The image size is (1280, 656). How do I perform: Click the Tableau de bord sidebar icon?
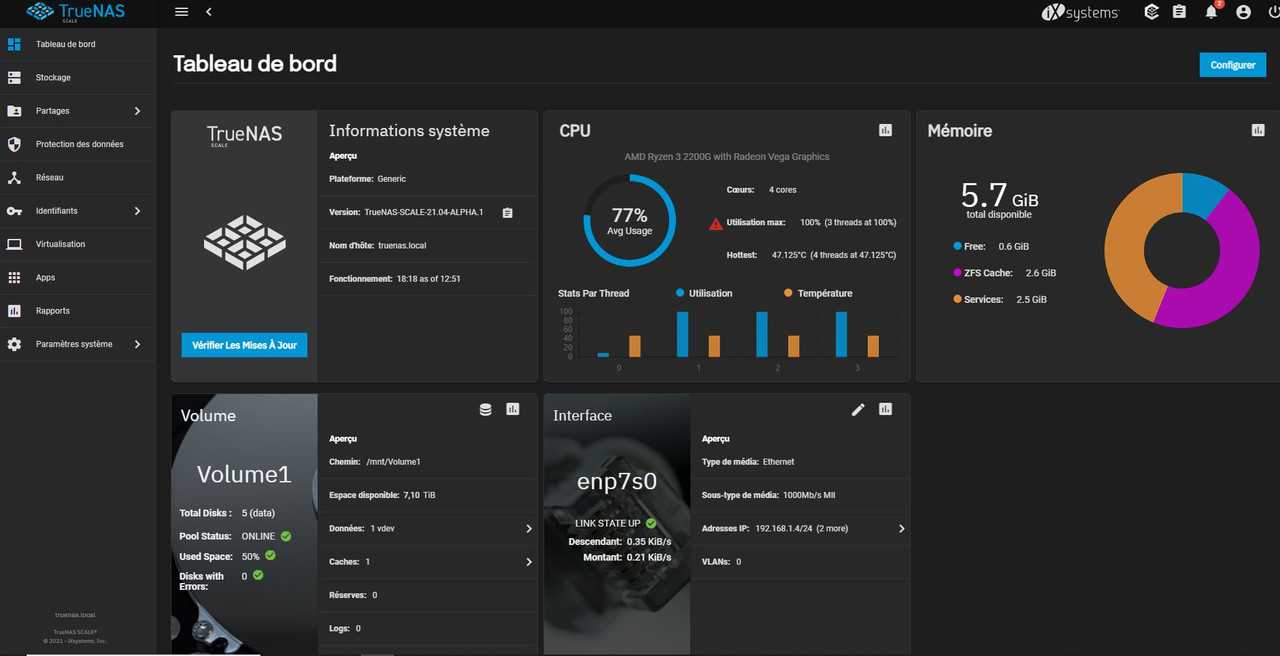pyautogui.click(x=14, y=44)
